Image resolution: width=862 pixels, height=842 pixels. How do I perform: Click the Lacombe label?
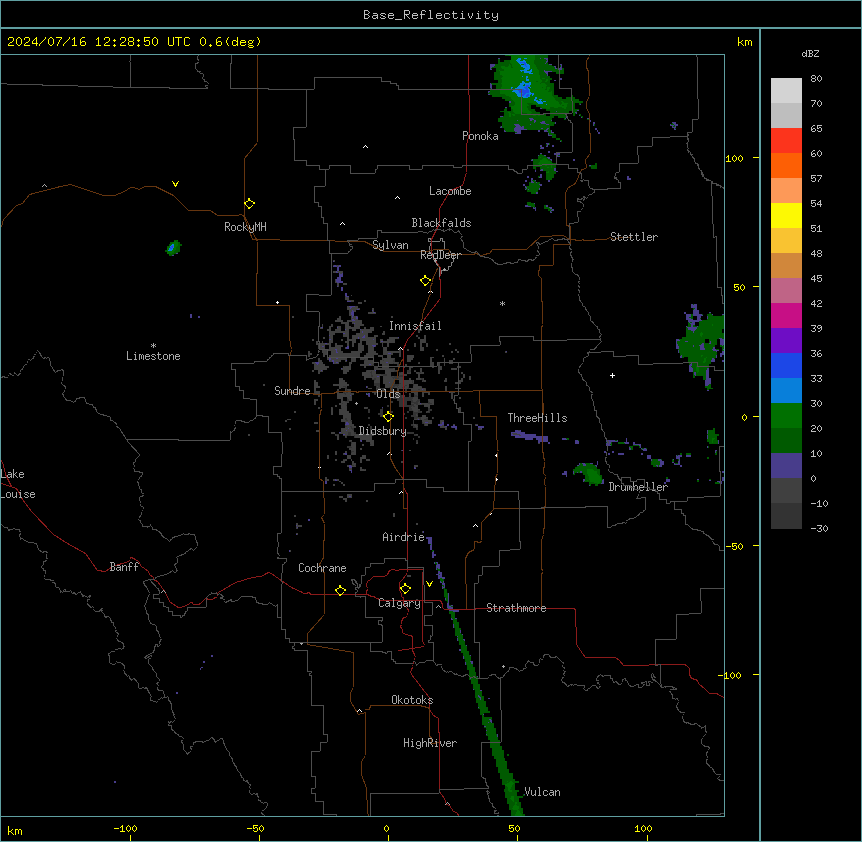click(450, 191)
